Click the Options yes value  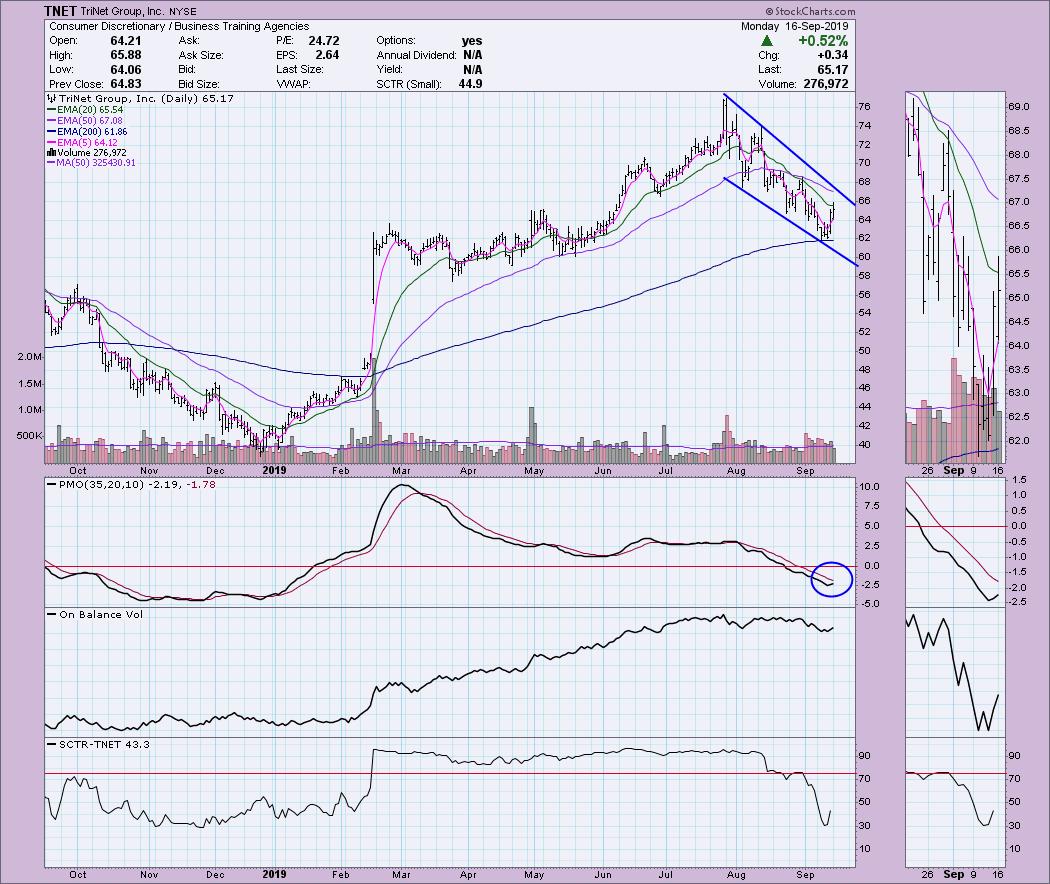coord(471,41)
